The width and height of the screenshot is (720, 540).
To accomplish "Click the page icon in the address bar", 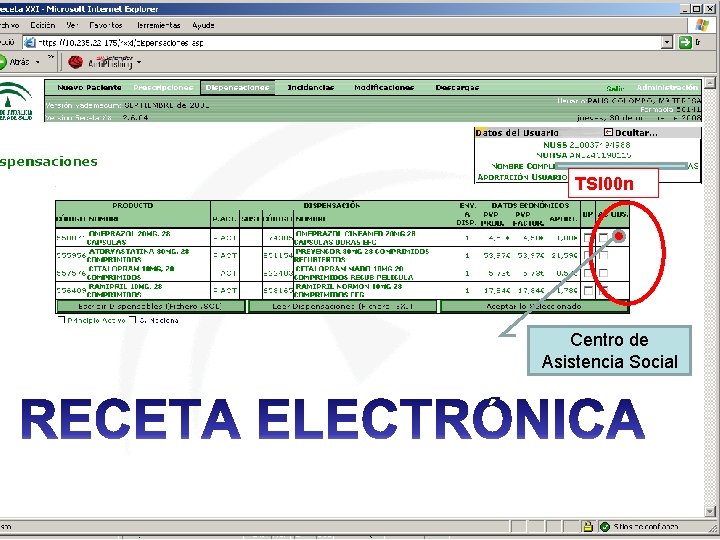I will pos(30,43).
